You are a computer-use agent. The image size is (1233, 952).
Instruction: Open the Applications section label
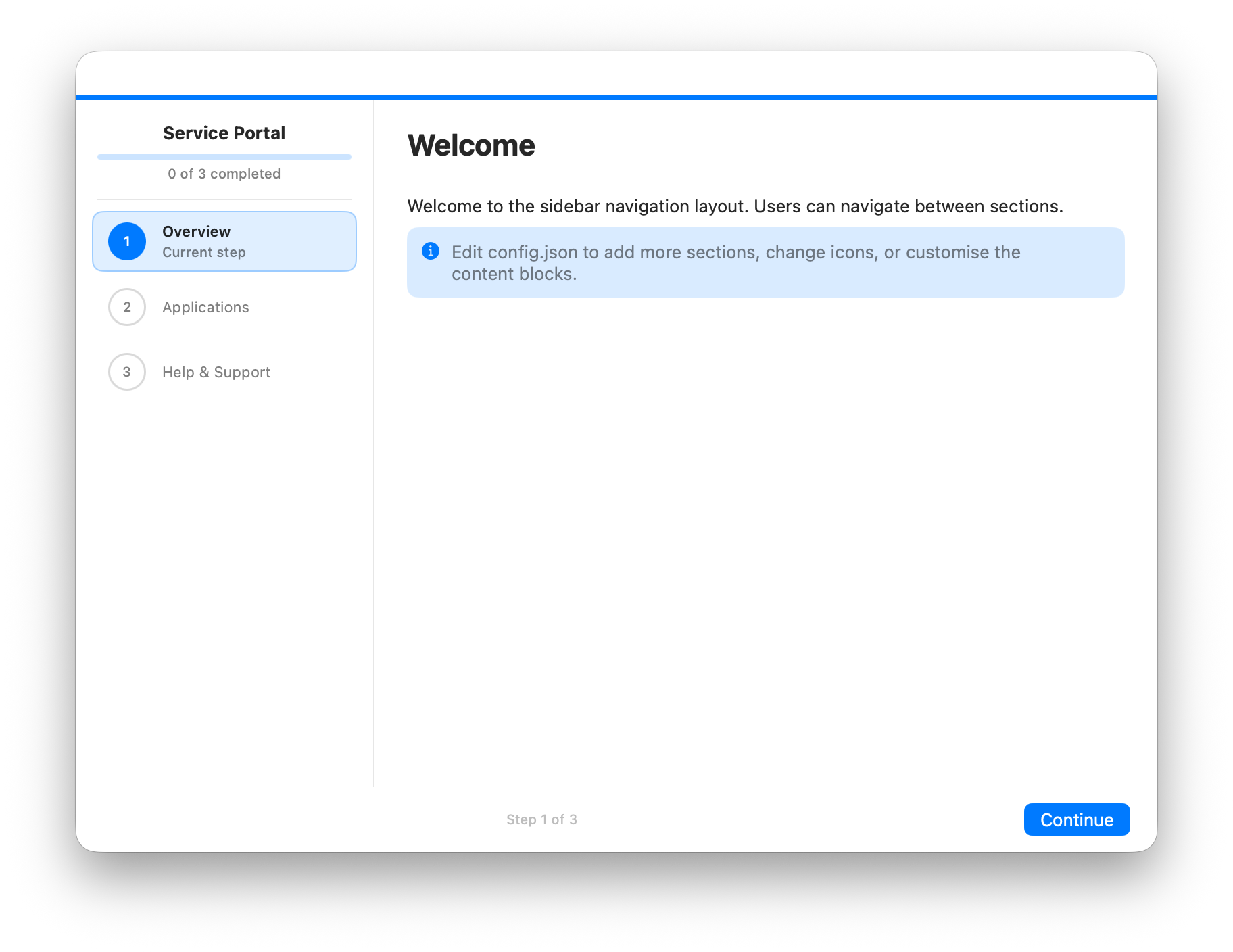tap(205, 307)
